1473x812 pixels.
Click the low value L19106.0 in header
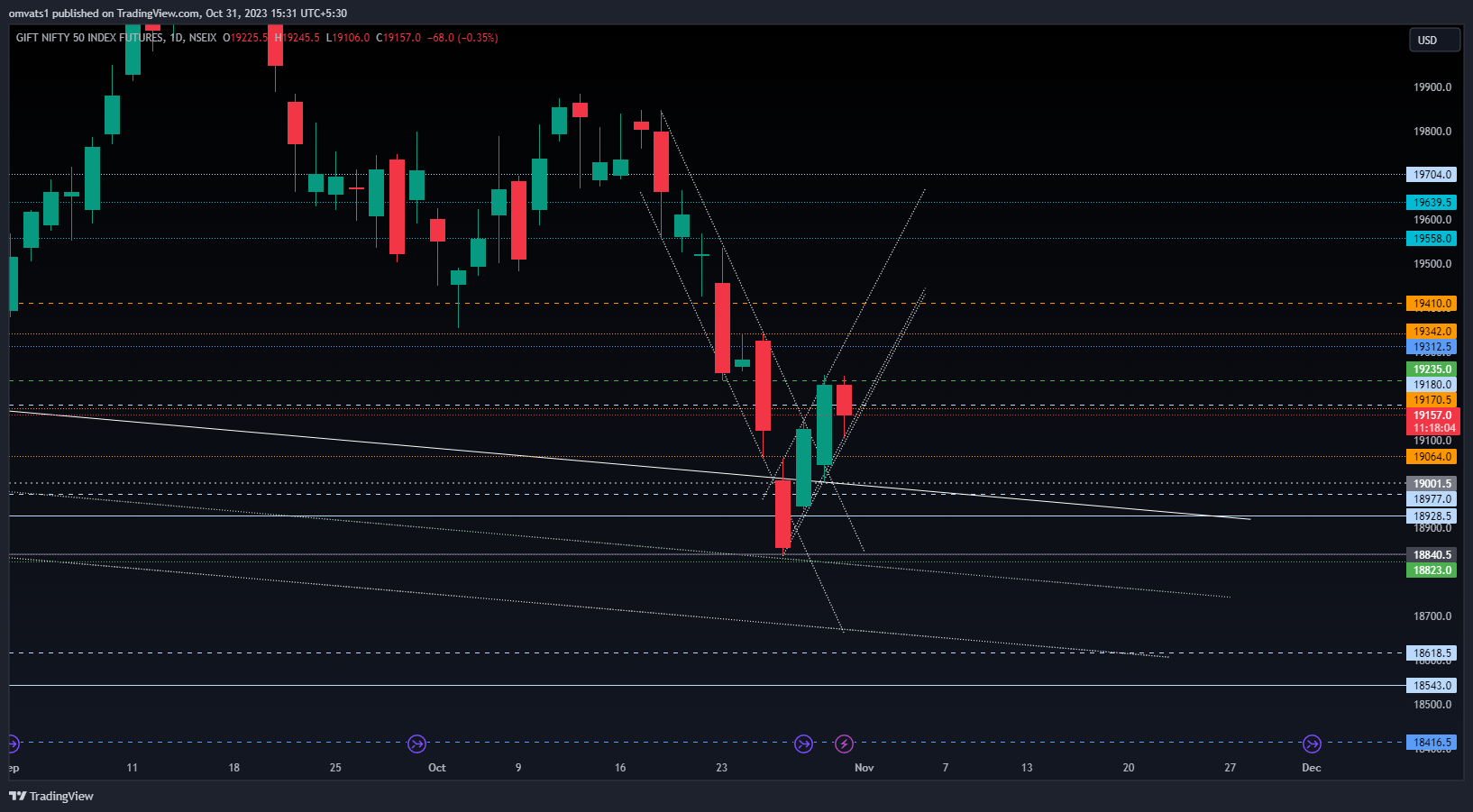(x=348, y=38)
